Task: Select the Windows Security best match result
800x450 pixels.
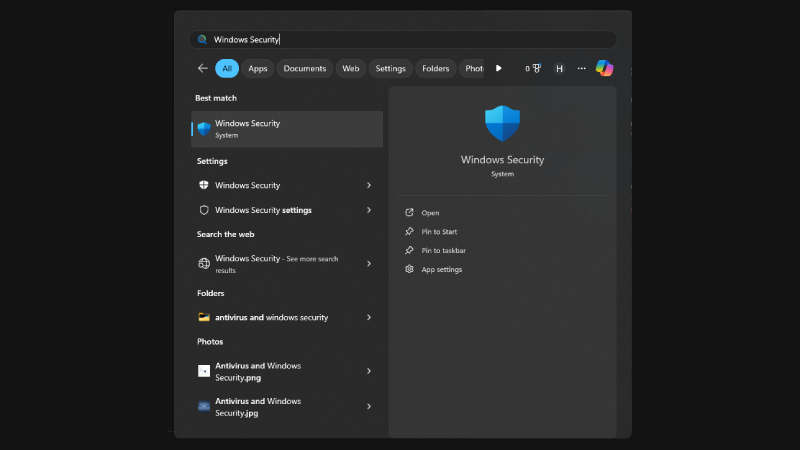Action: click(287, 129)
